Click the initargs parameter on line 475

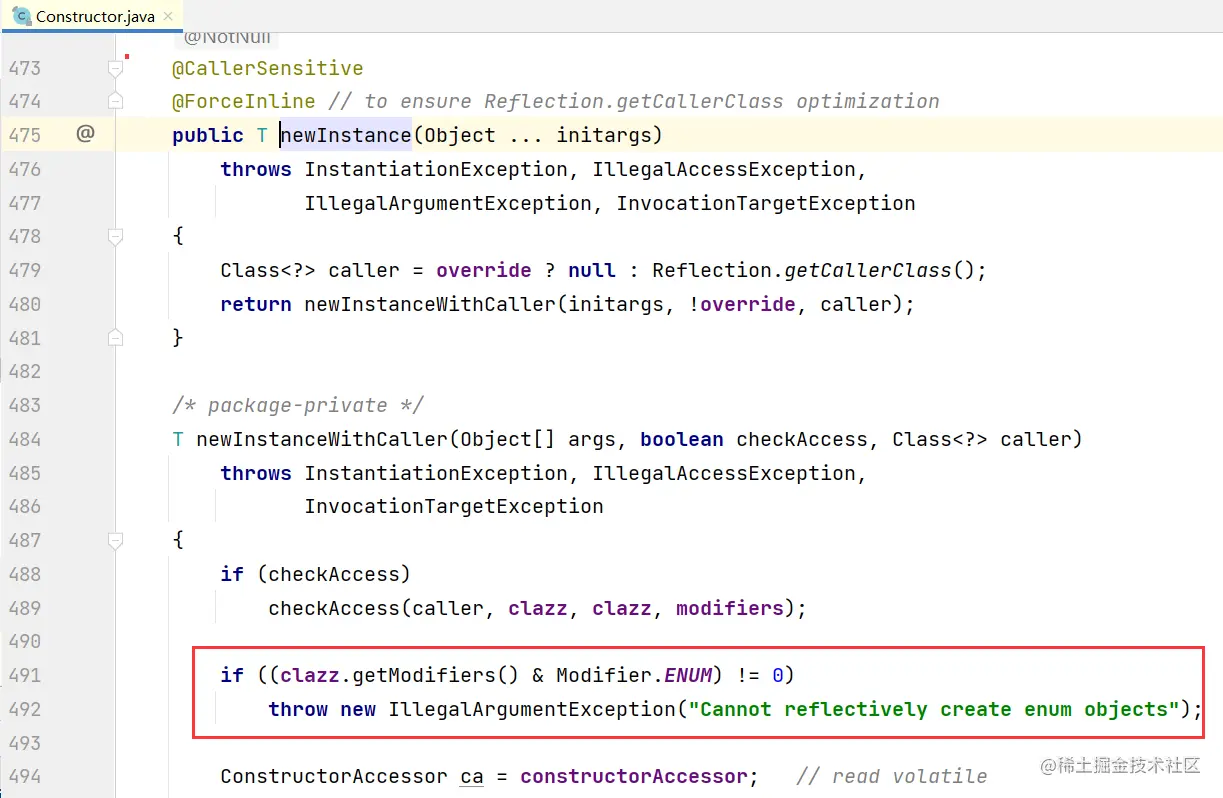coord(604,135)
